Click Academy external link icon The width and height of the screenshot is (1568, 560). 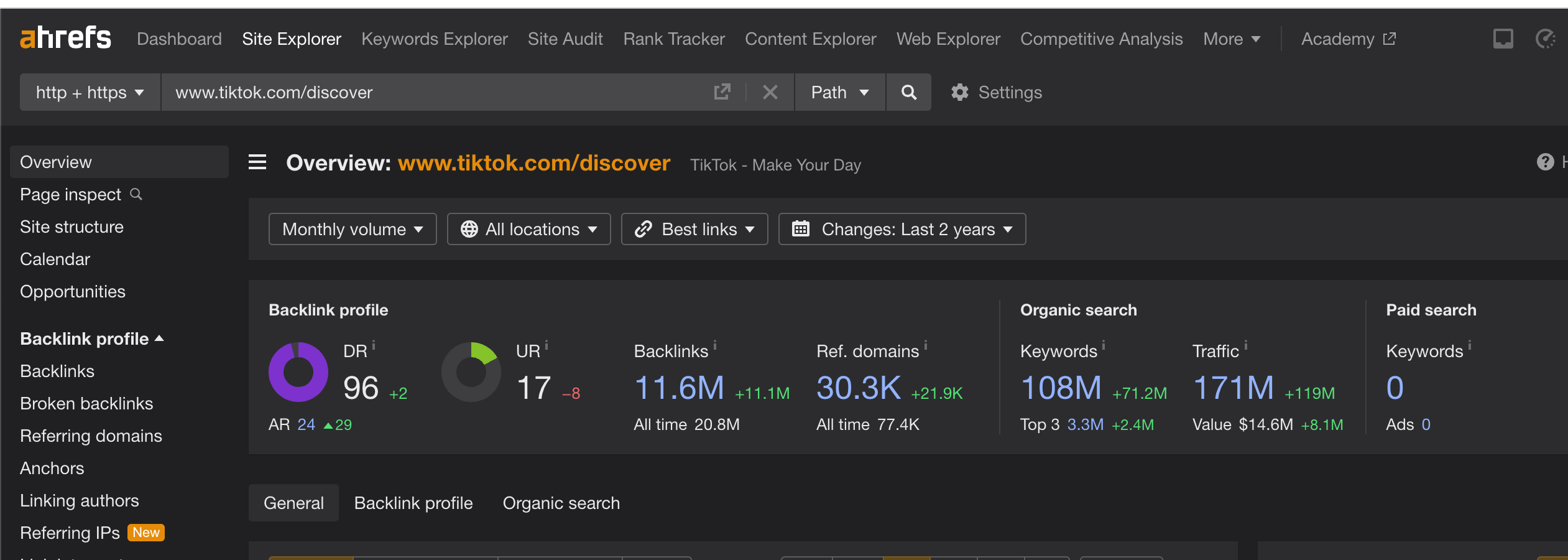tap(1390, 39)
